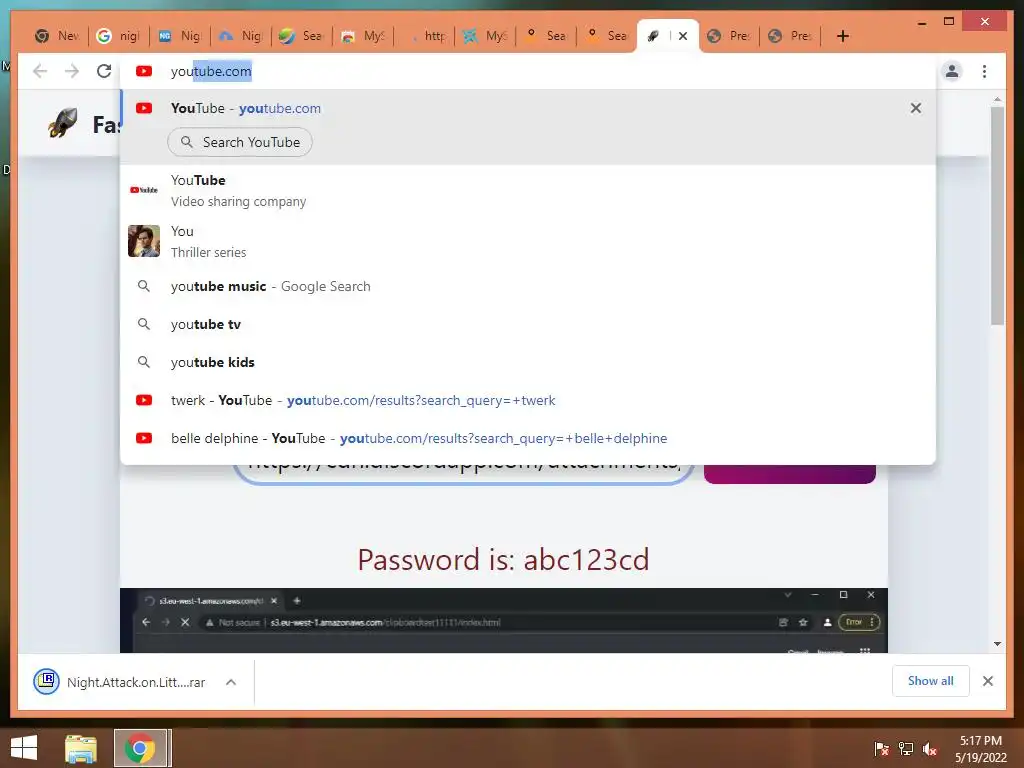The width and height of the screenshot is (1024, 768).
Task: Switch to the 'http' tab
Action: (424, 36)
